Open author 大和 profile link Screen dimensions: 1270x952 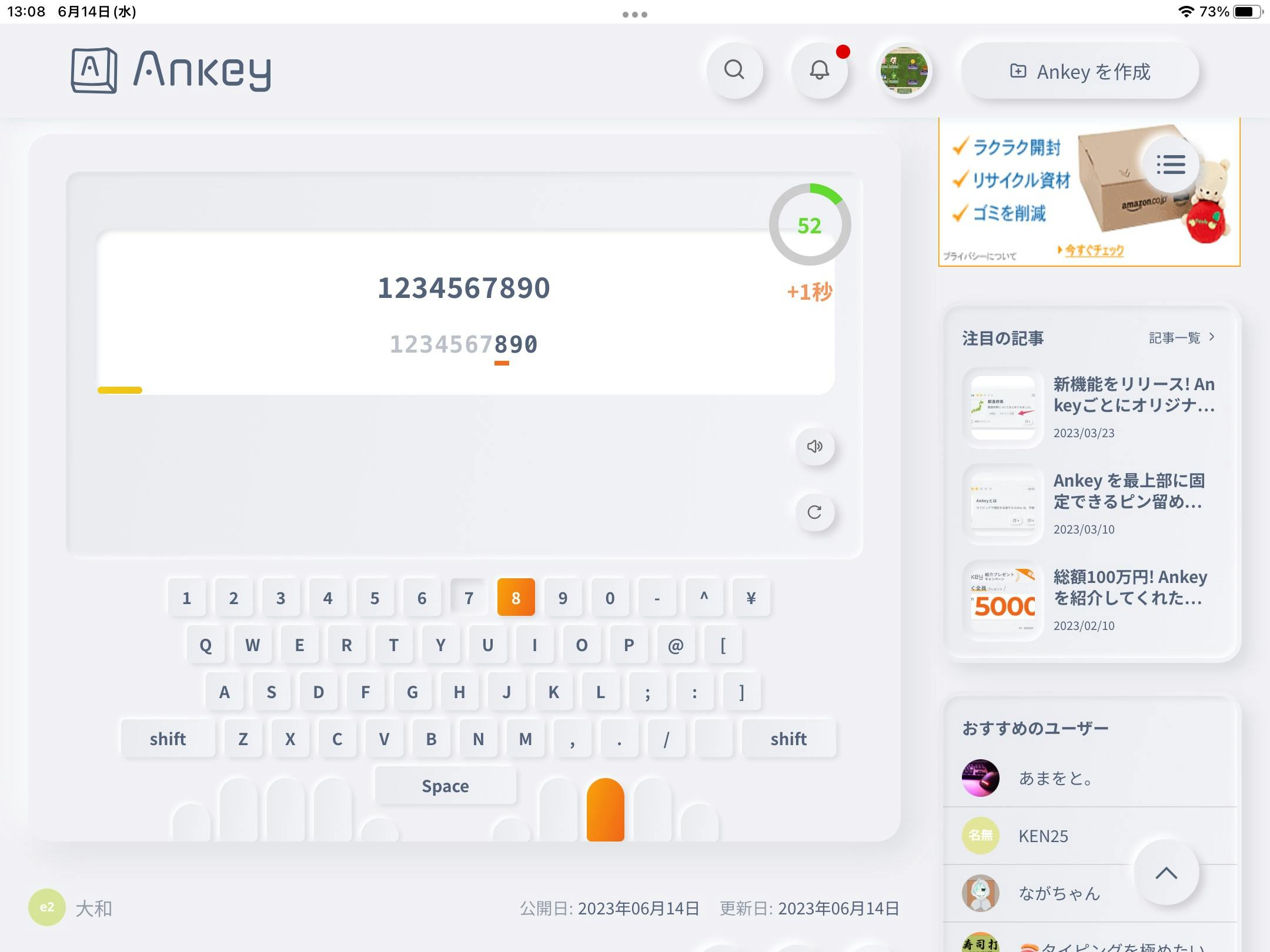93,909
